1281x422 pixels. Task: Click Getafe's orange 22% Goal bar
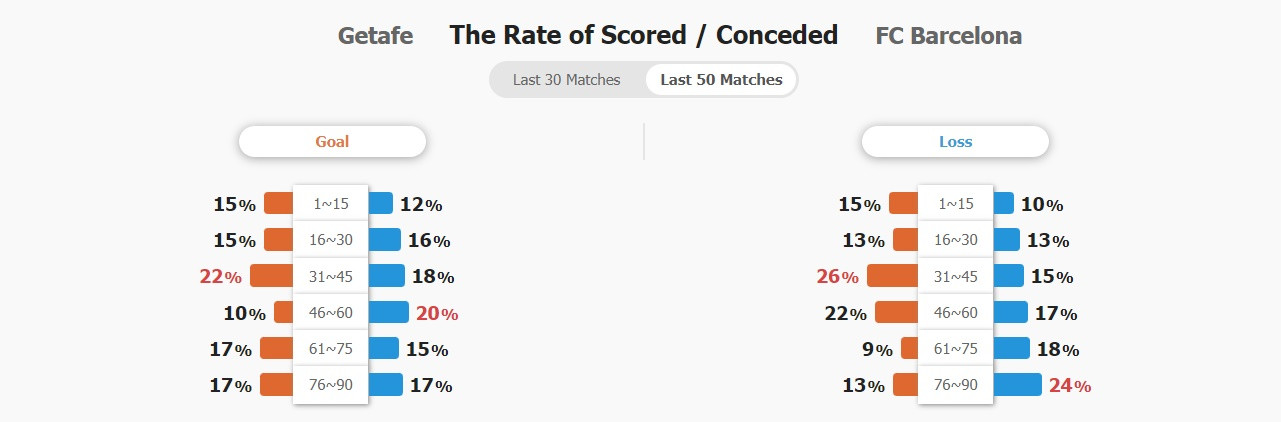click(272, 276)
